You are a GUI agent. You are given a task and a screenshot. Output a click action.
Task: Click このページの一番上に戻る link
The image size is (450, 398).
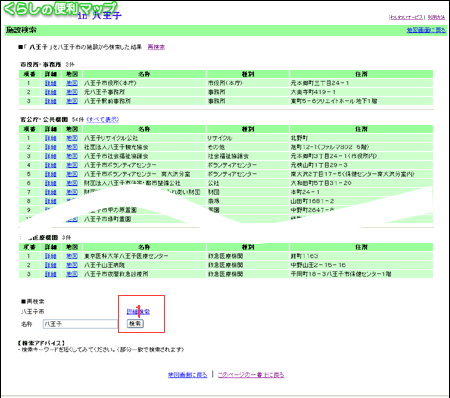pyautogui.click(x=251, y=375)
